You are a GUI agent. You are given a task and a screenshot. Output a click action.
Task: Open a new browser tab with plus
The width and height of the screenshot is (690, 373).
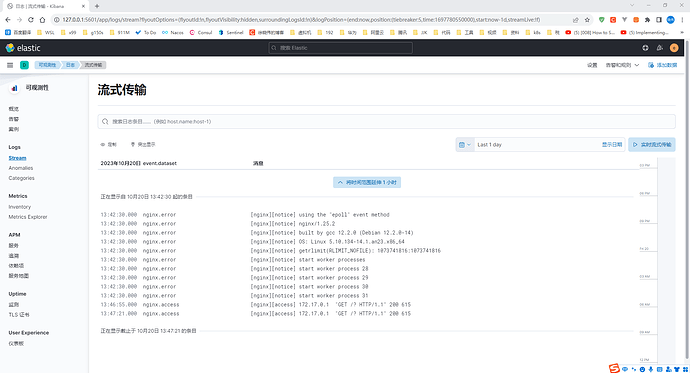[97, 6]
